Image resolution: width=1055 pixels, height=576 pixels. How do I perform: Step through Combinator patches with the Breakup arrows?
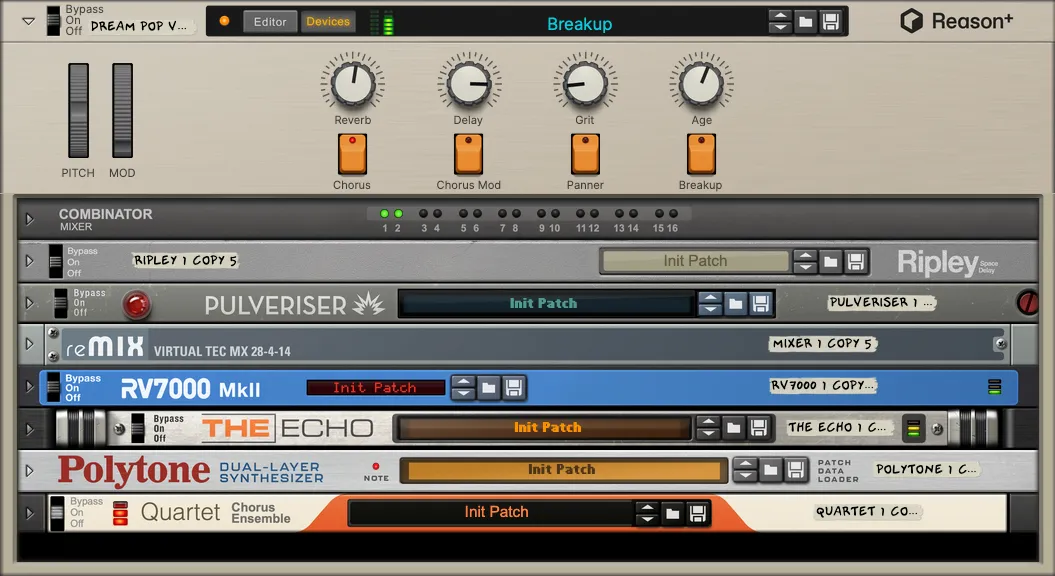[780, 22]
